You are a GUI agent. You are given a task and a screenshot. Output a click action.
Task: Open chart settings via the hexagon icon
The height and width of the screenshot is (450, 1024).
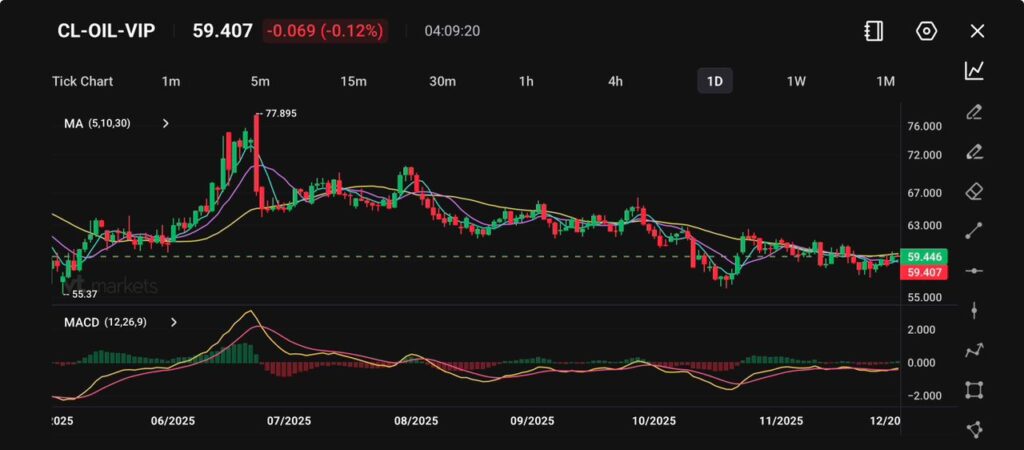(926, 31)
